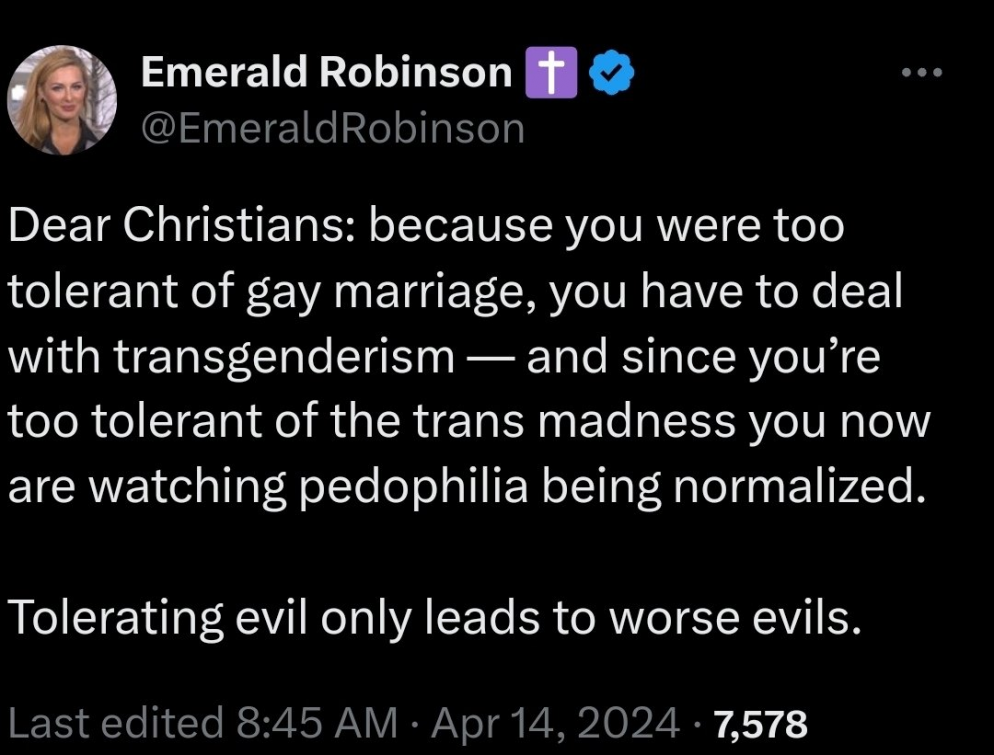Viewport: 994px width, 755px height.
Task: Open the three-dot more options menu
Action: pyautogui.click(x=922, y=73)
